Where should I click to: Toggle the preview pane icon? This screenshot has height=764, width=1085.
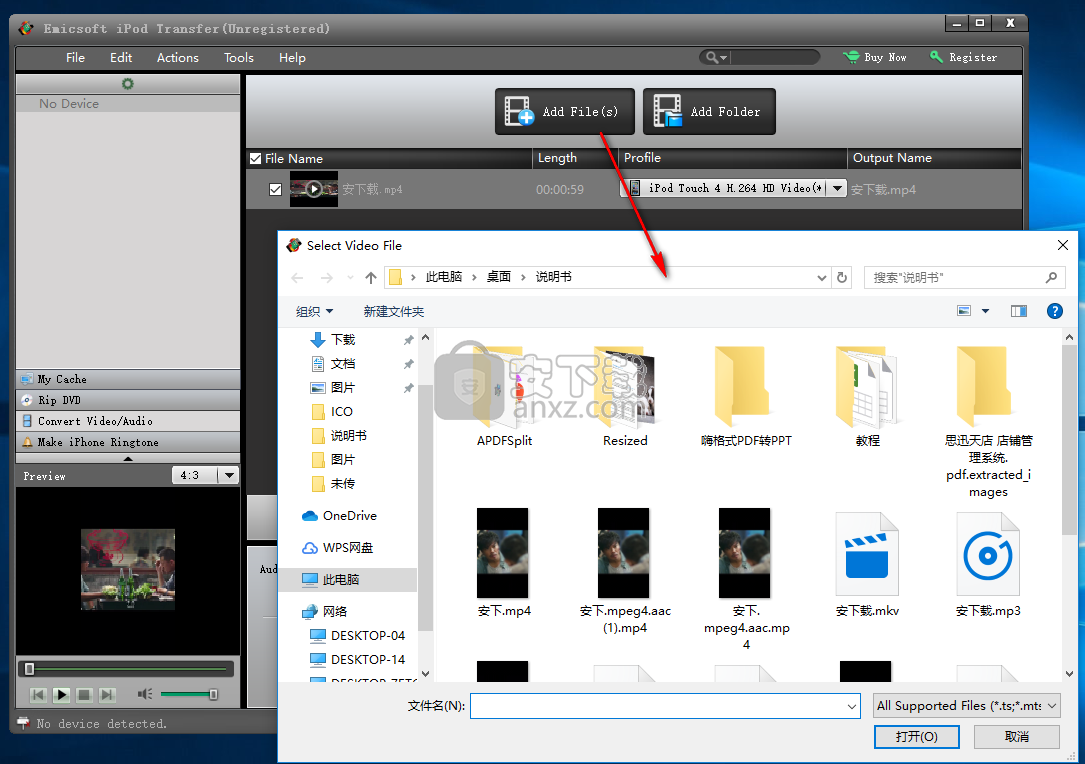tap(1019, 311)
